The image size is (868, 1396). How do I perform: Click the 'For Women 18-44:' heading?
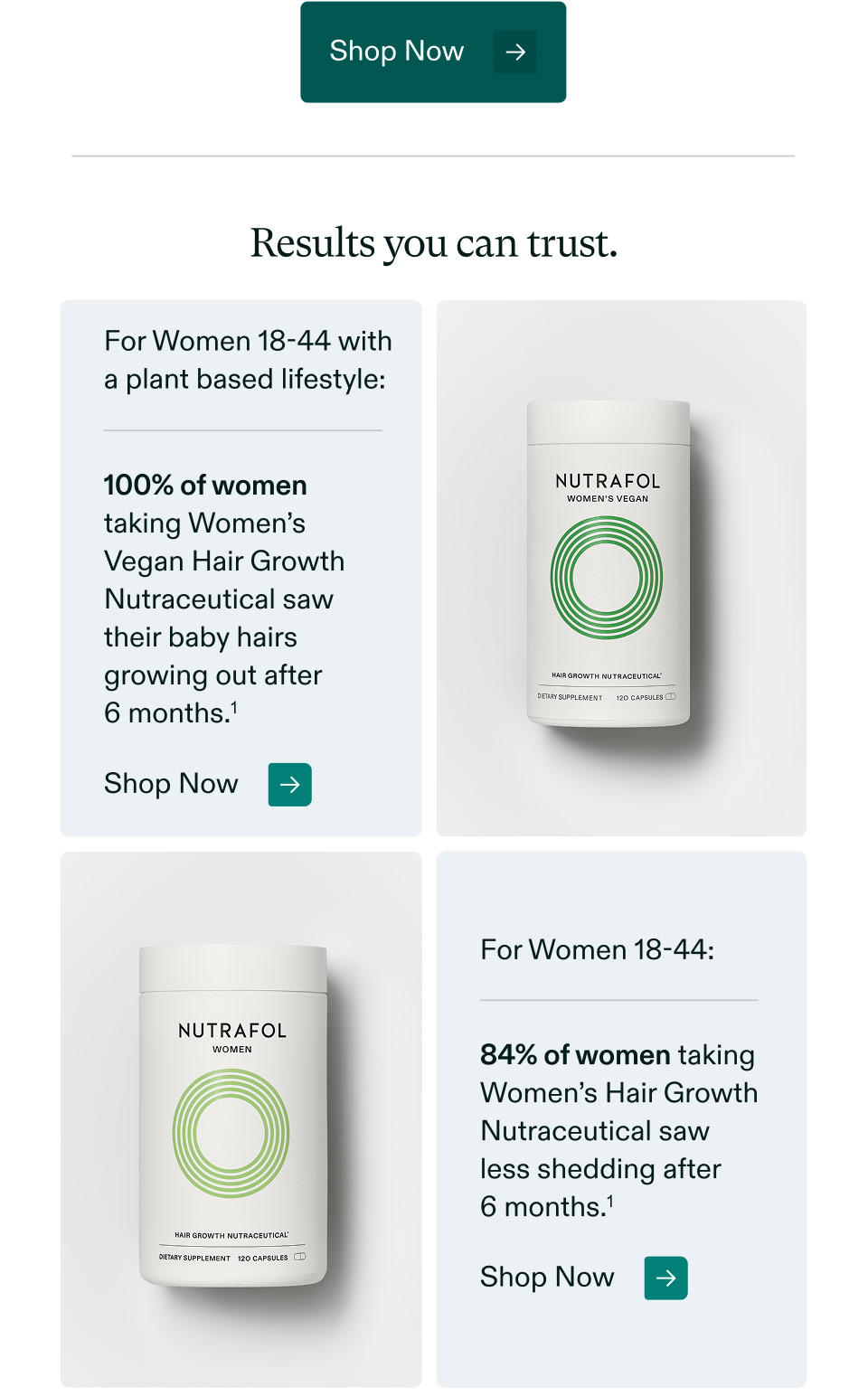[x=598, y=950]
